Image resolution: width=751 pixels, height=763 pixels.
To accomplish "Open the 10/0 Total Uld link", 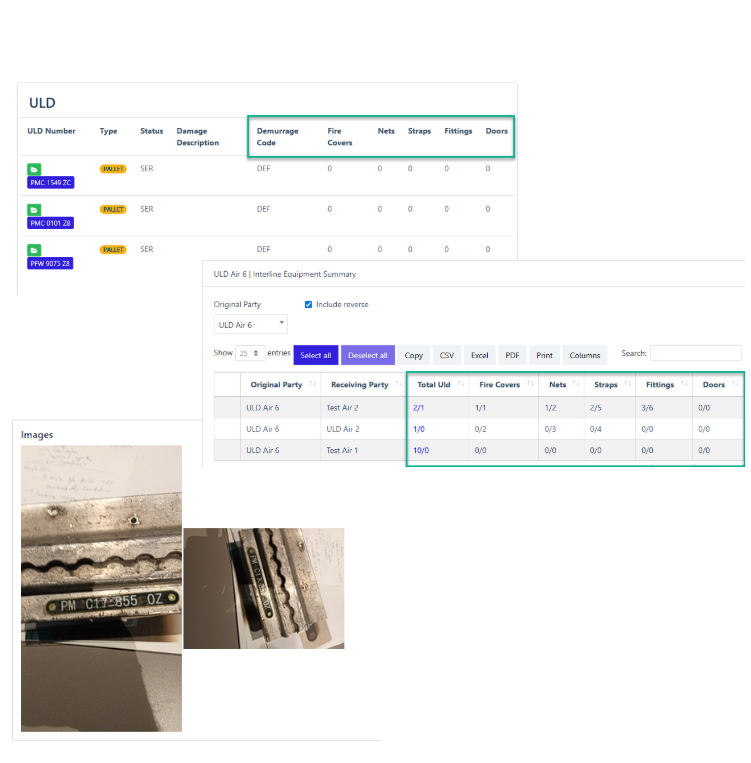I will pyautogui.click(x=420, y=451).
